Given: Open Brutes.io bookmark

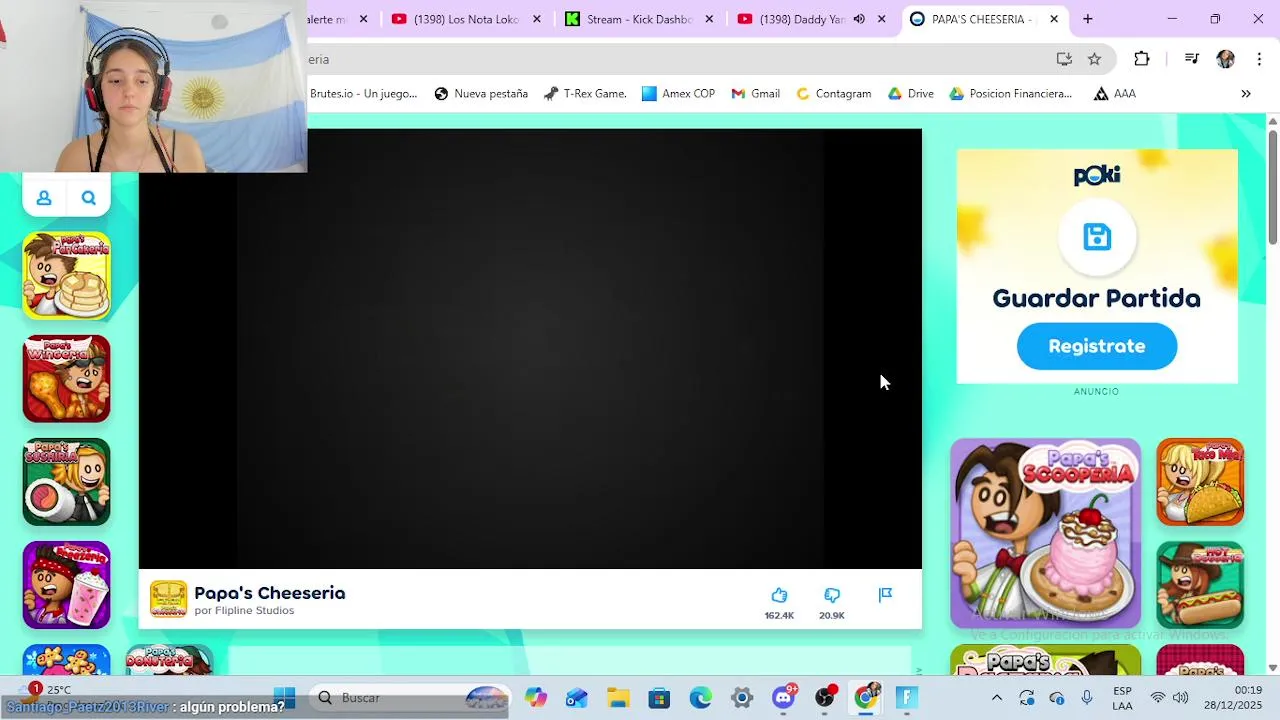Looking at the screenshot, I should (x=363, y=94).
